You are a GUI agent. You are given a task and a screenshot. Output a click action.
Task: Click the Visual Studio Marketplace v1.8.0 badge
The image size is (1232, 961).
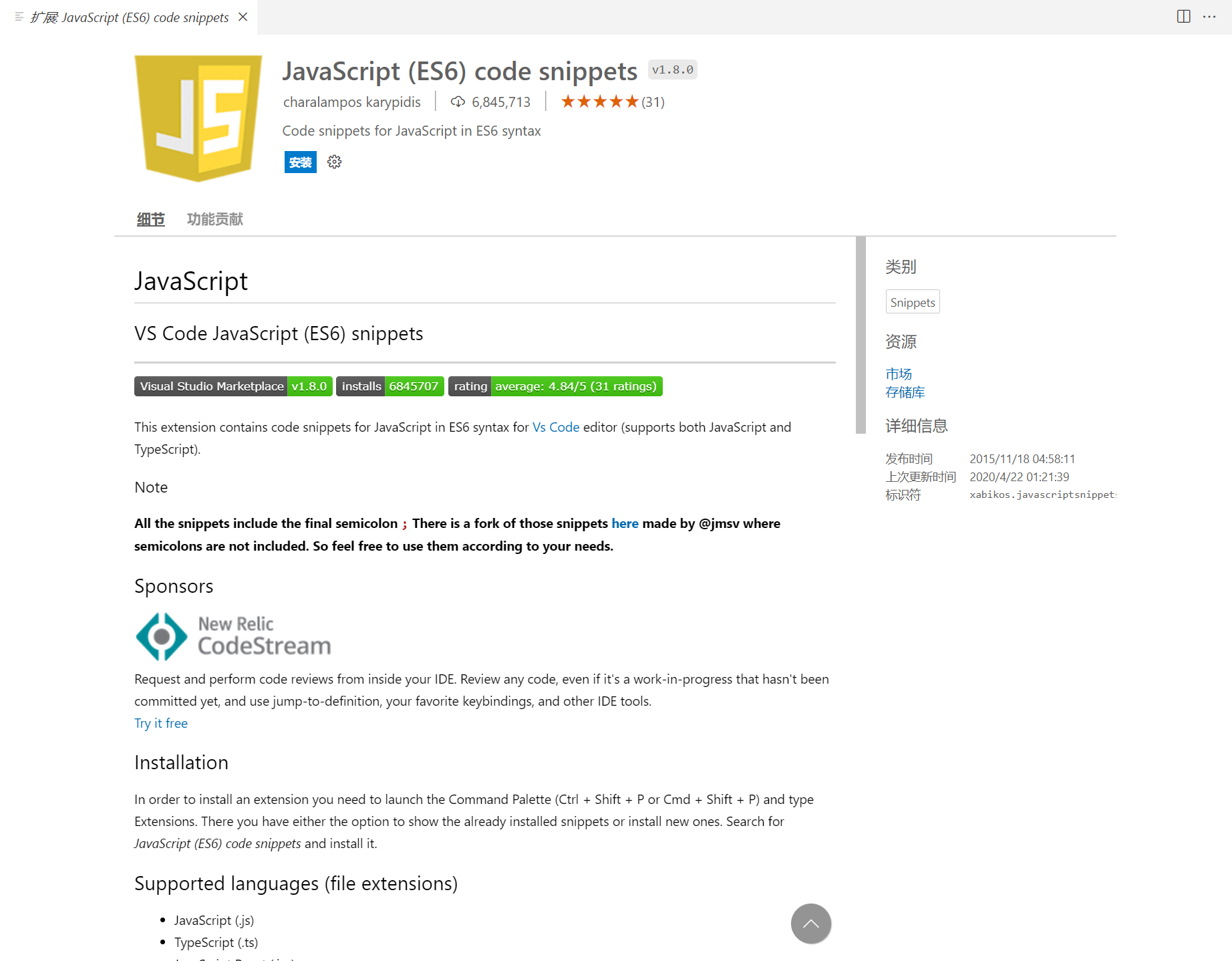(233, 386)
